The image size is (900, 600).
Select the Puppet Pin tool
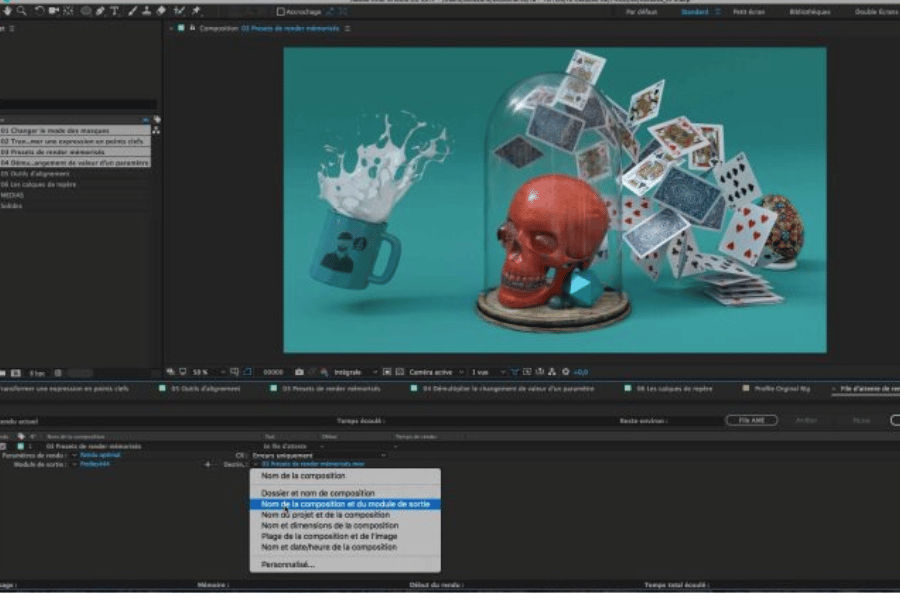(196, 11)
